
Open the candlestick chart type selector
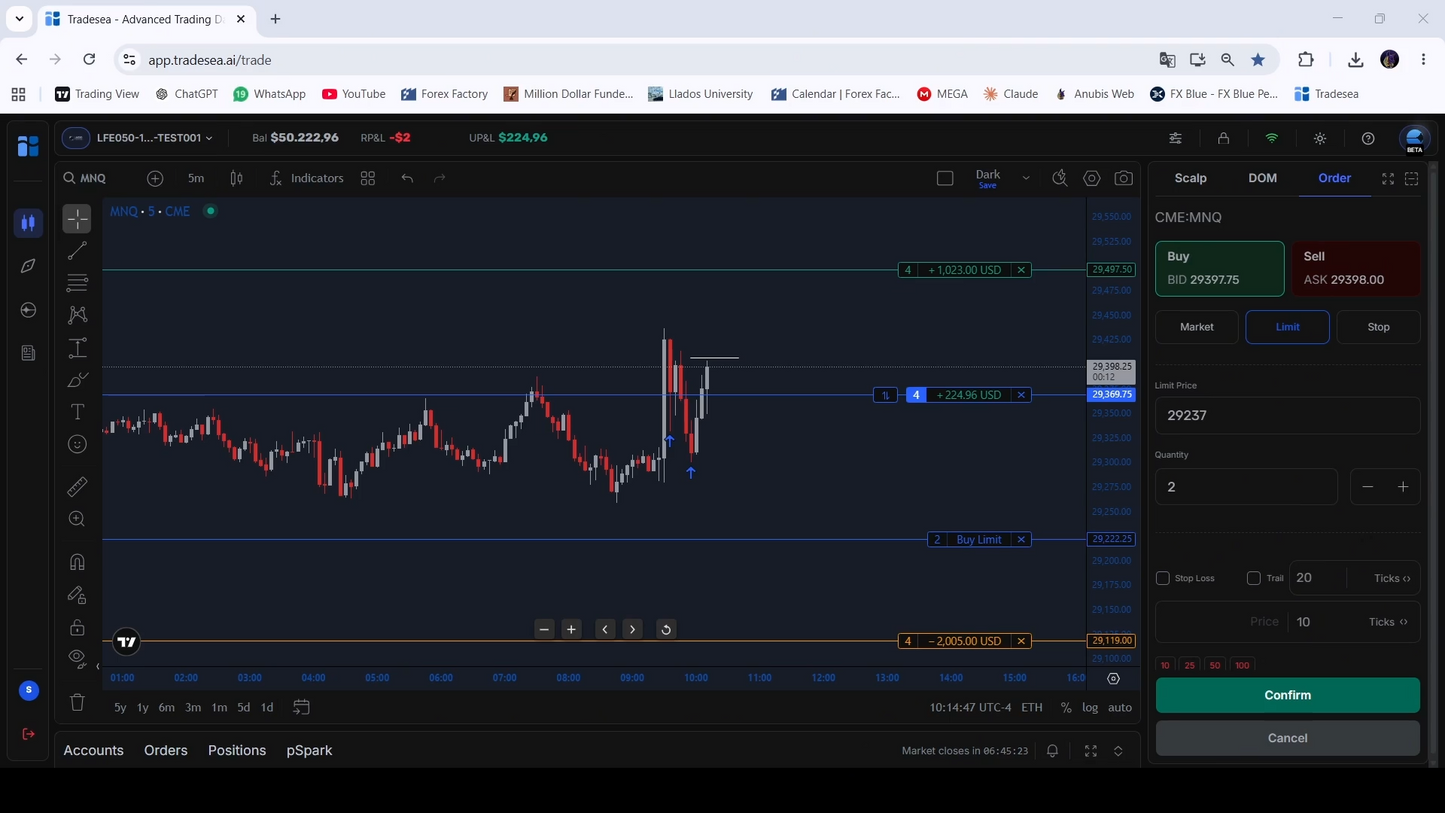pyautogui.click(x=237, y=178)
